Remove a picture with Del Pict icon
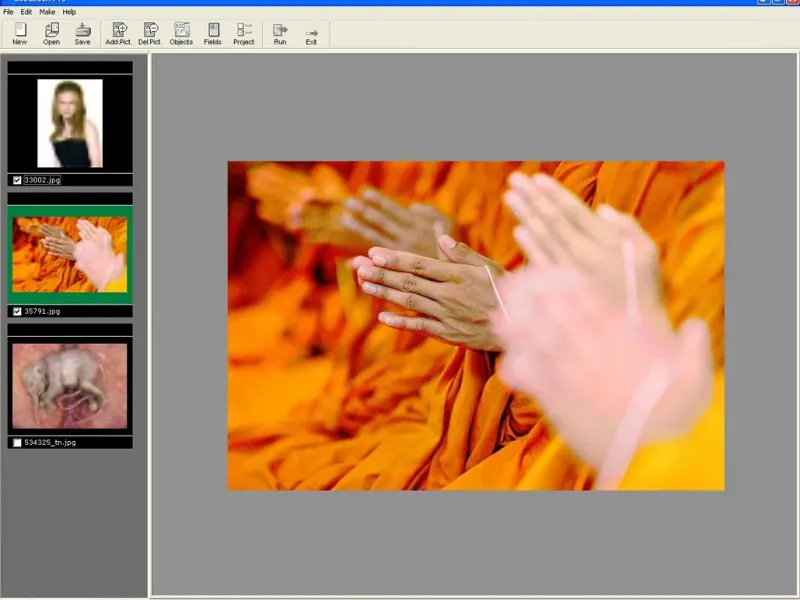 pos(149,34)
